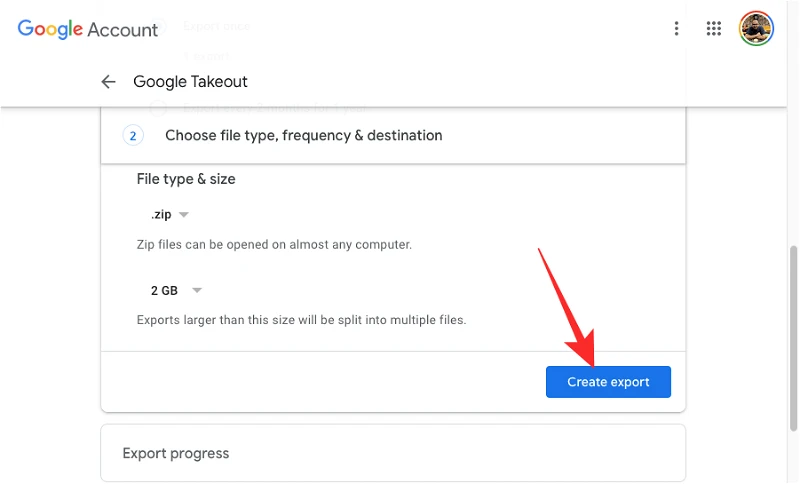Click the Google Takeout page title
This screenshot has height=484, width=800.
pos(190,82)
